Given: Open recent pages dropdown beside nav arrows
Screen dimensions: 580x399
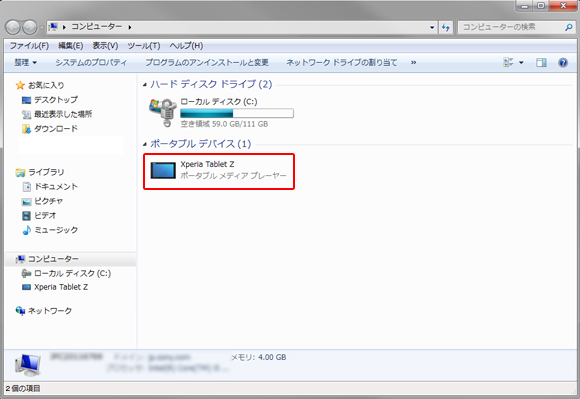Looking at the screenshot, I should 41,27.
